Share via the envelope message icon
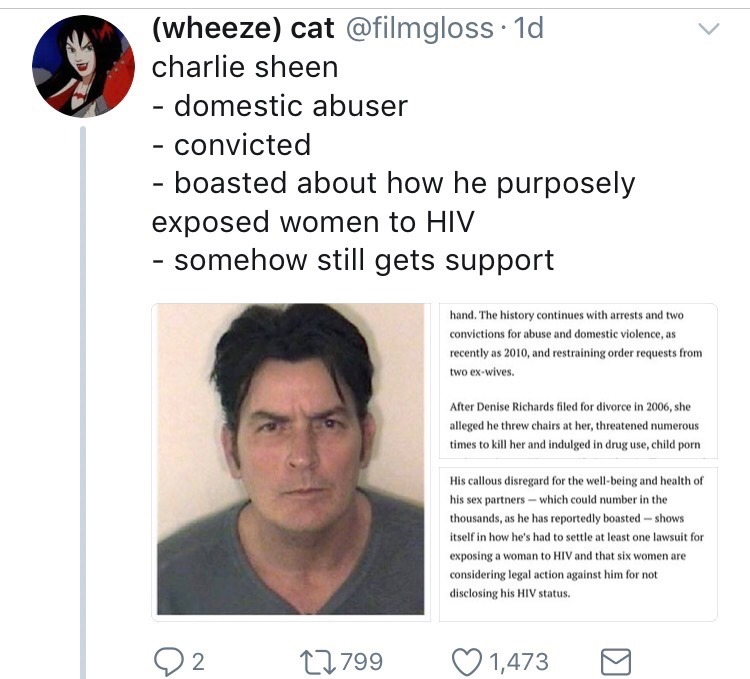The height and width of the screenshot is (679, 750). (x=616, y=662)
